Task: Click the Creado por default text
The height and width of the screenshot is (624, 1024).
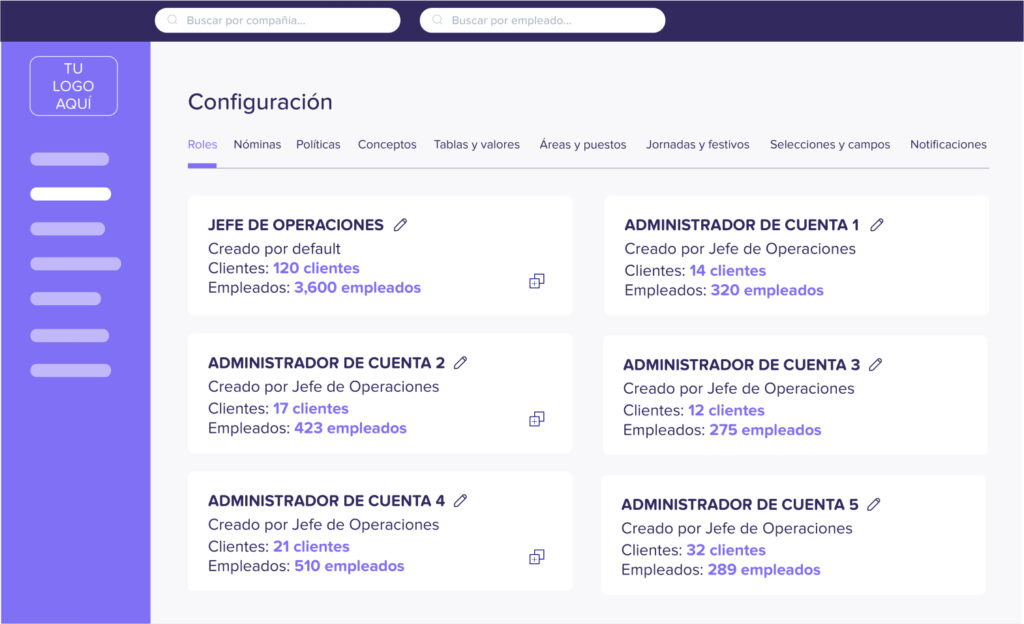Action: 274,249
